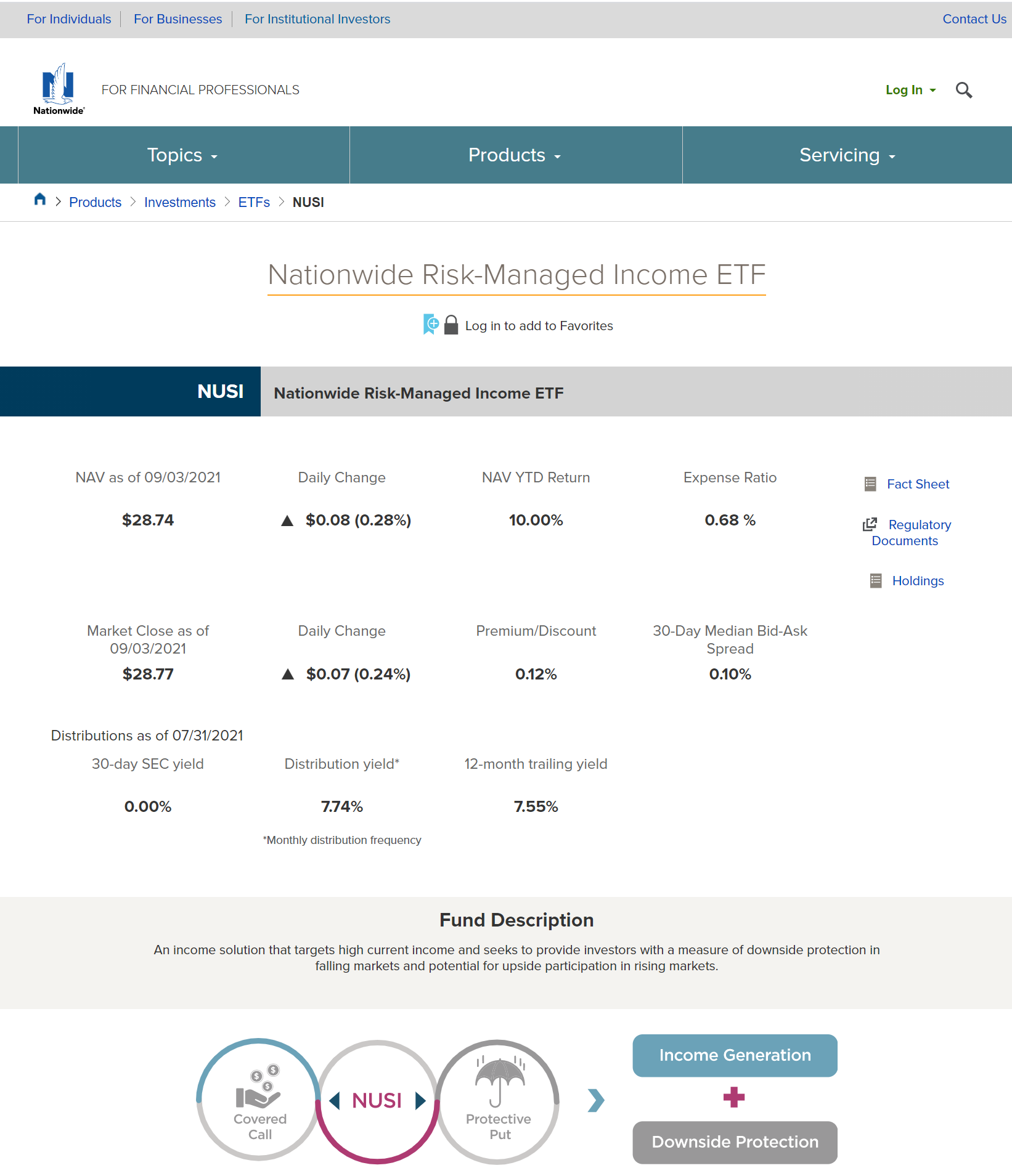Click the 30-day SEC yield 0.00%
Screen dimensions: 1012x1176
pos(148,806)
